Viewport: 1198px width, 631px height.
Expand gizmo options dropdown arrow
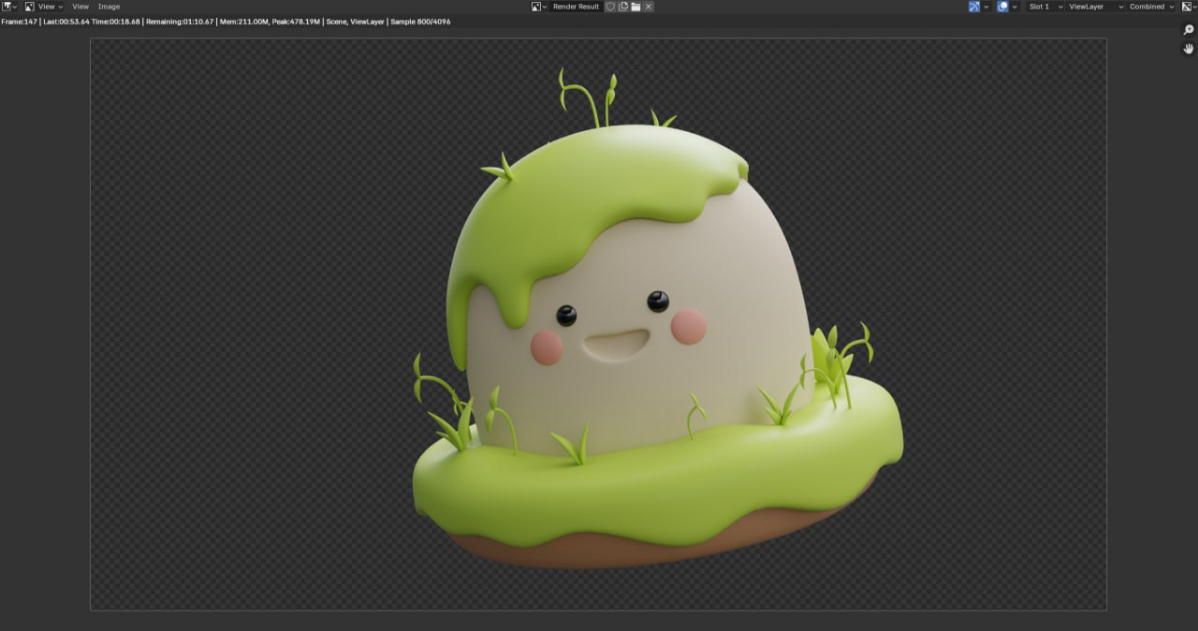pyautogui.click(x=986, y=6)
